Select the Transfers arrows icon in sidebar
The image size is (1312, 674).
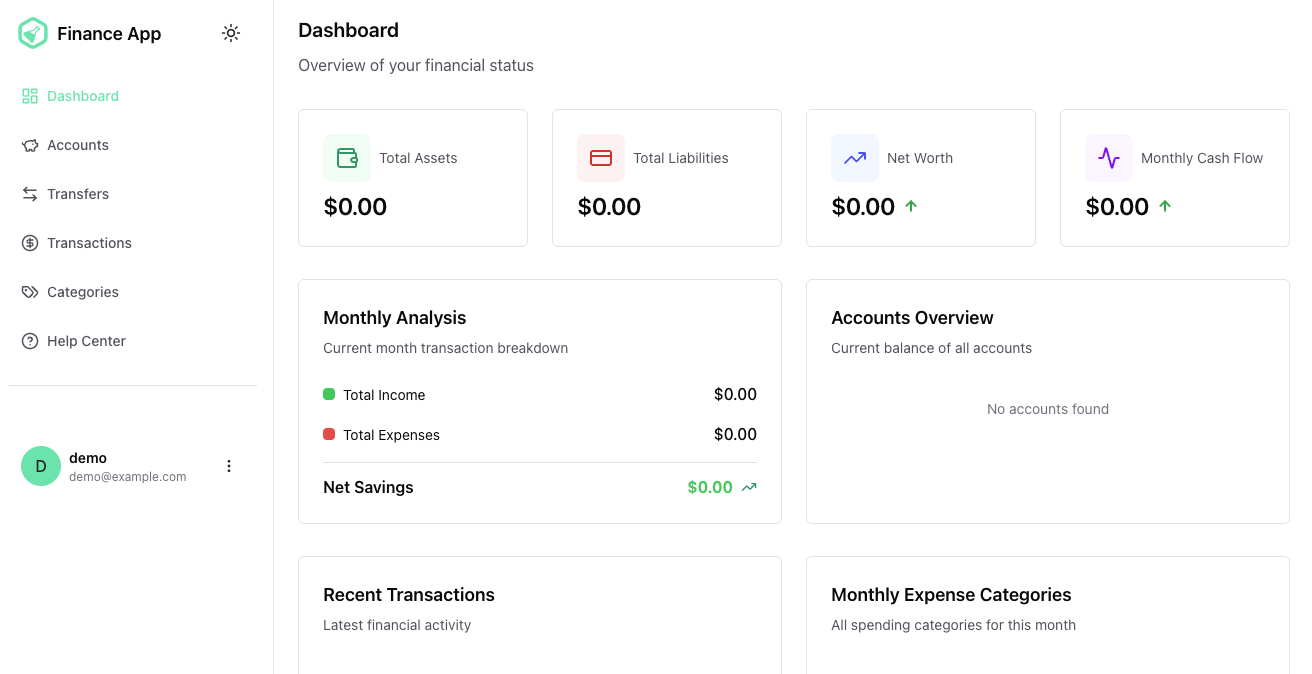coord(29,194)
